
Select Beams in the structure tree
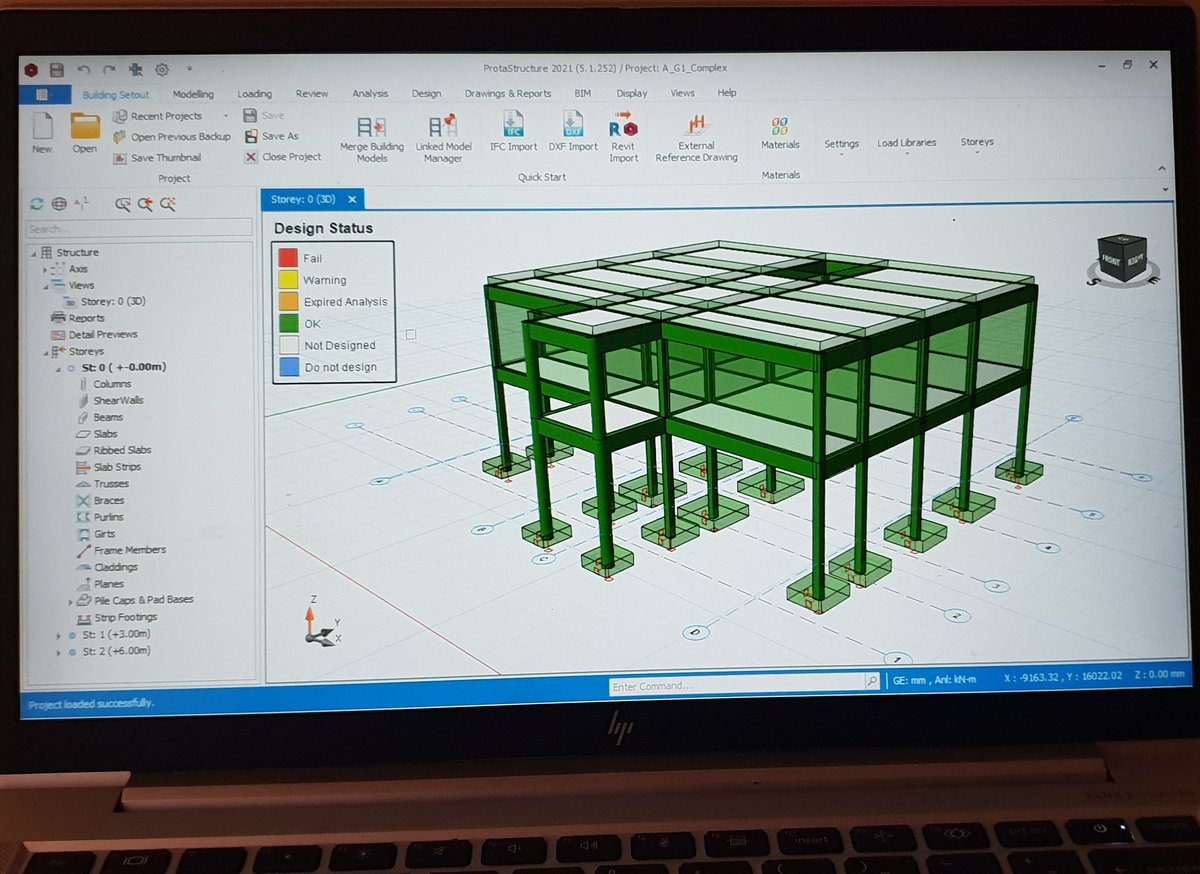coord(108,417)
